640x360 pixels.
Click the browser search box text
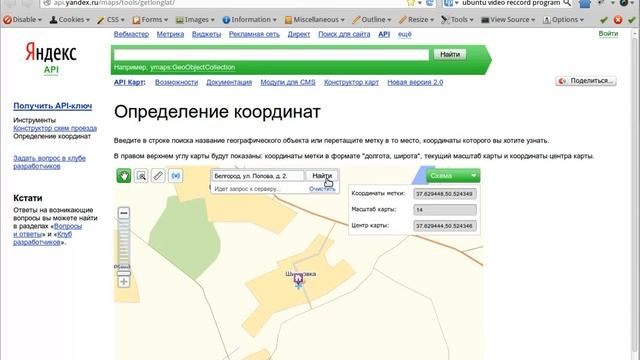coord(511,3)
